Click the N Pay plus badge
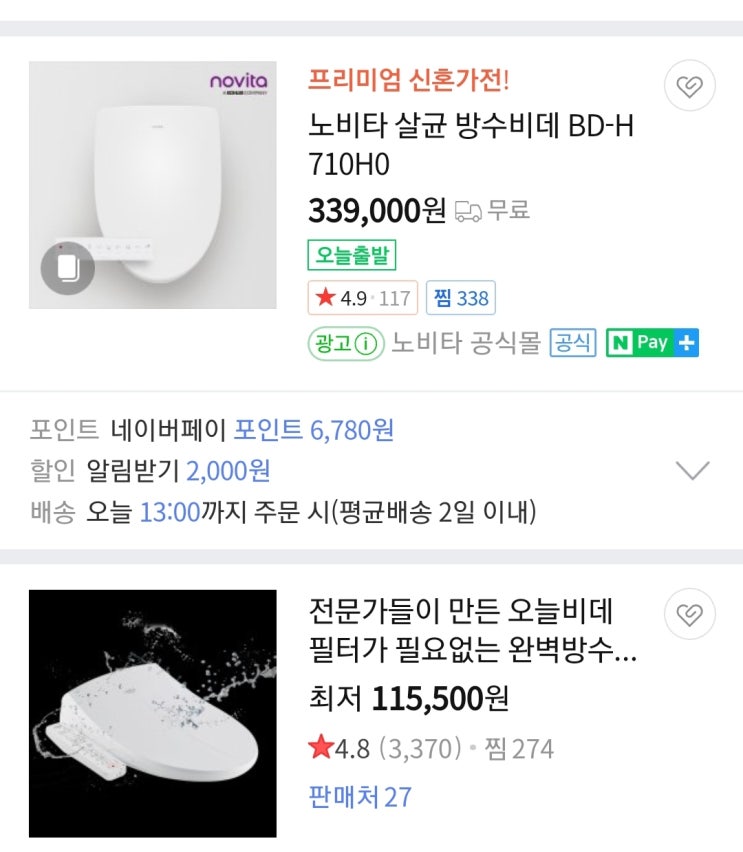 coord(652,343)
